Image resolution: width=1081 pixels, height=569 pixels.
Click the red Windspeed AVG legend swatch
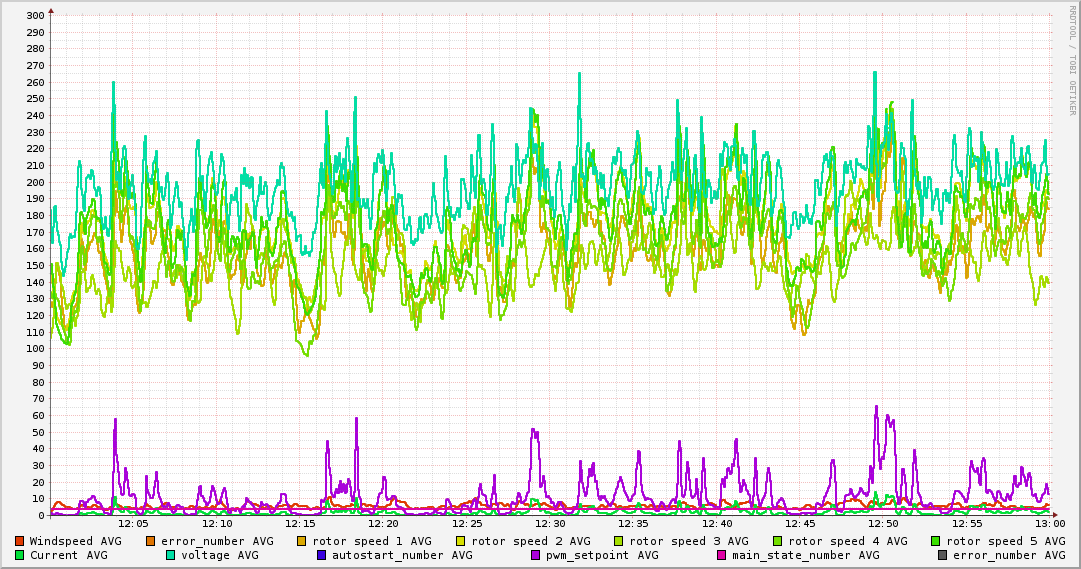(x=20, y=541)
